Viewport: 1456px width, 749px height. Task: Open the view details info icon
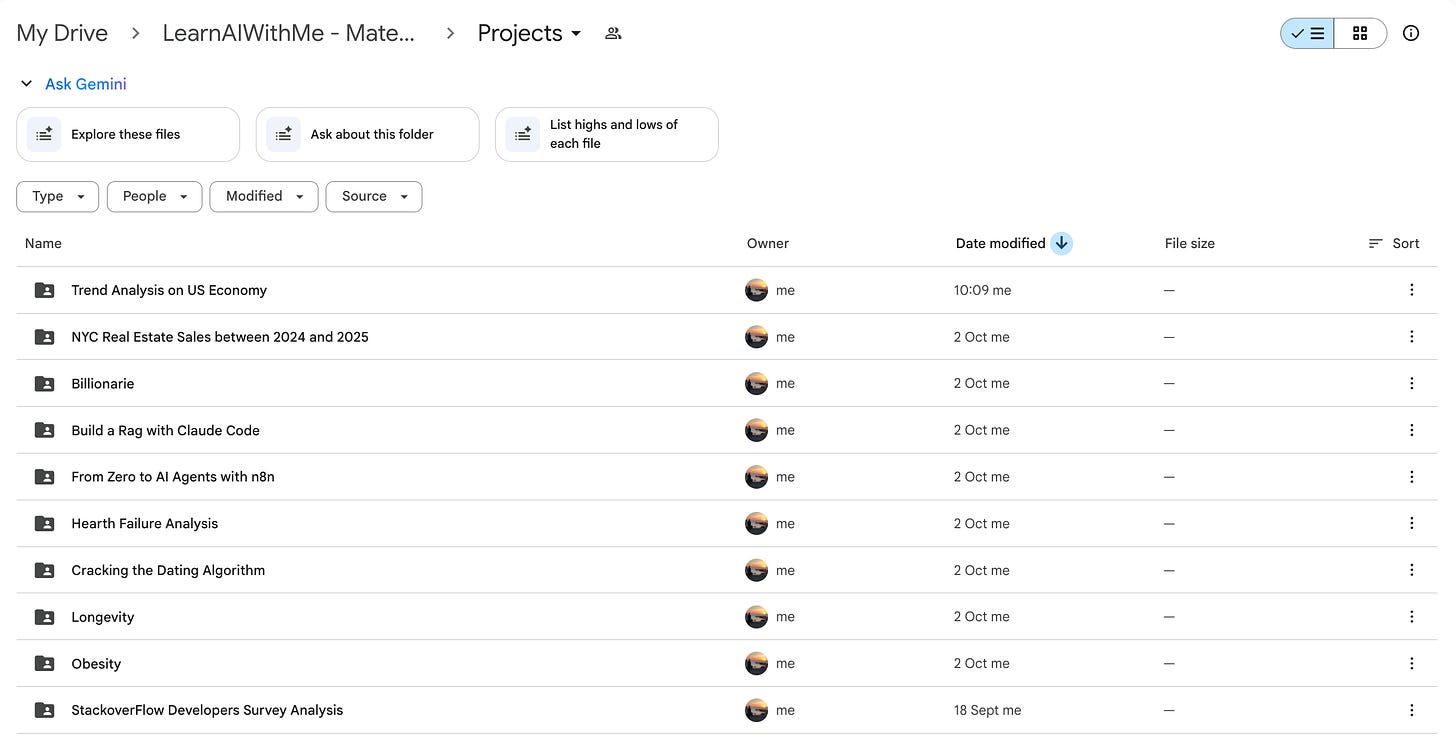[1411, 33]
